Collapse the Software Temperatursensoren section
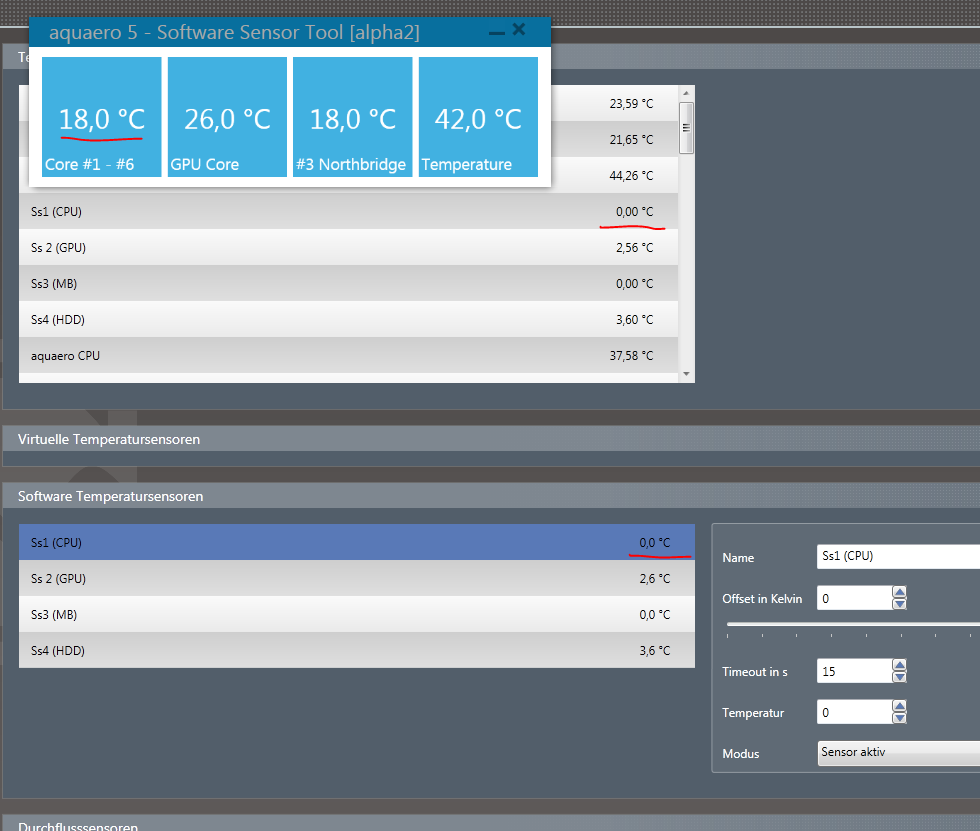This screenshot has height=831, width=980. (491, 496)
